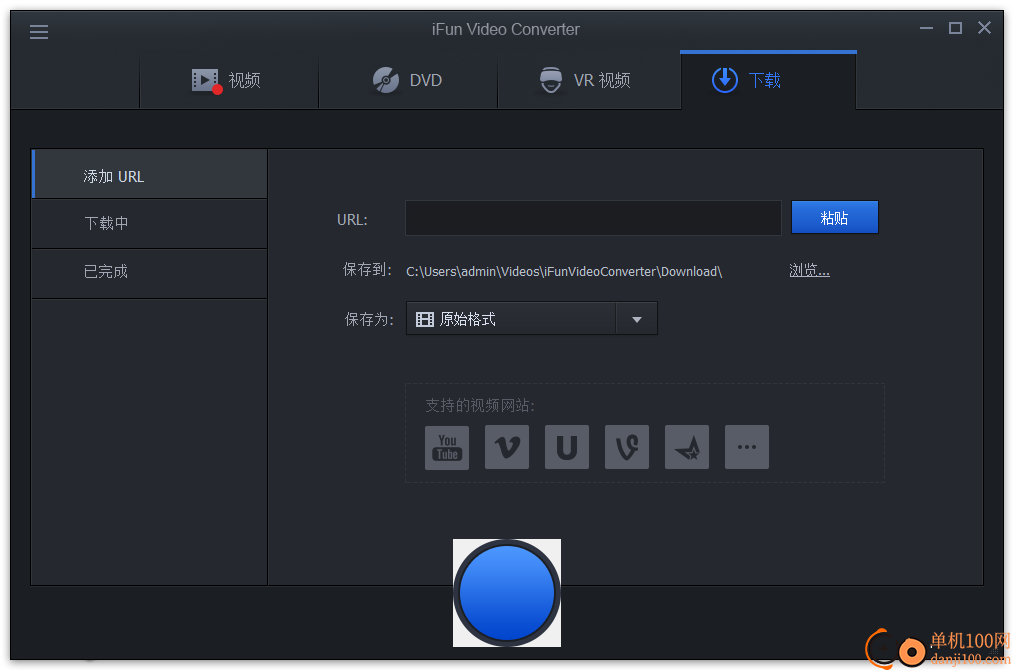This screenshot has width=1014, height=670.
Task: Click the Vimeo supported site icon
Action: [x=507, y=447]
